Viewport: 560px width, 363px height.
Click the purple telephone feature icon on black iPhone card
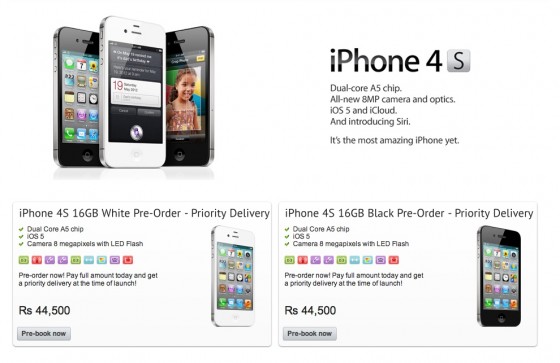click(380, 260)
